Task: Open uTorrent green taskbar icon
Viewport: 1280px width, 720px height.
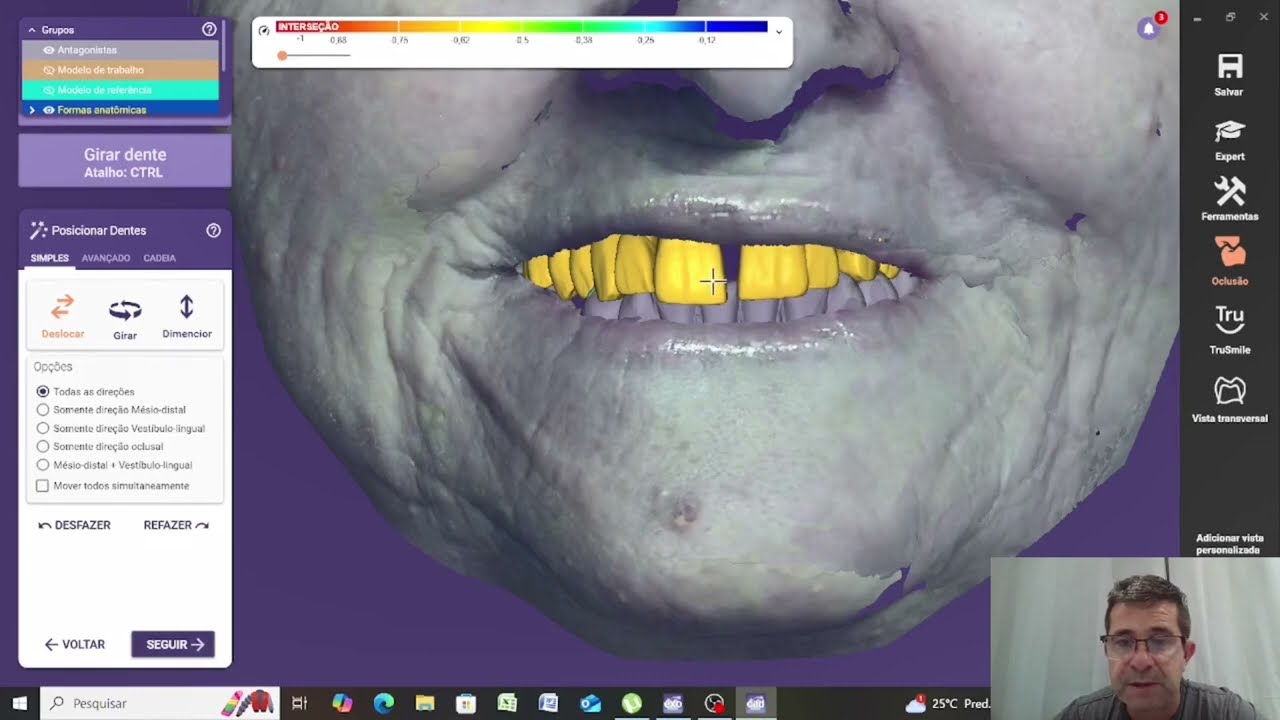Action: click(x=631, y=703)
